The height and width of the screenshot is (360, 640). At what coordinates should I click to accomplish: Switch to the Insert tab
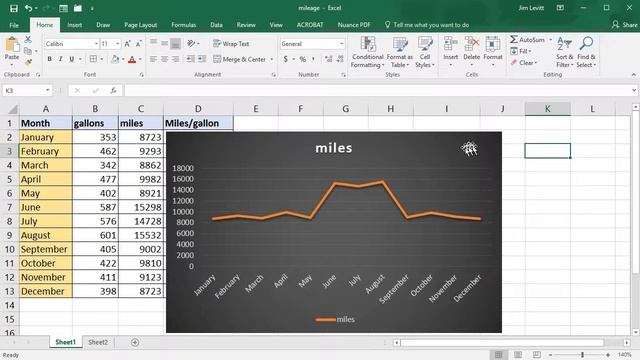74,25
